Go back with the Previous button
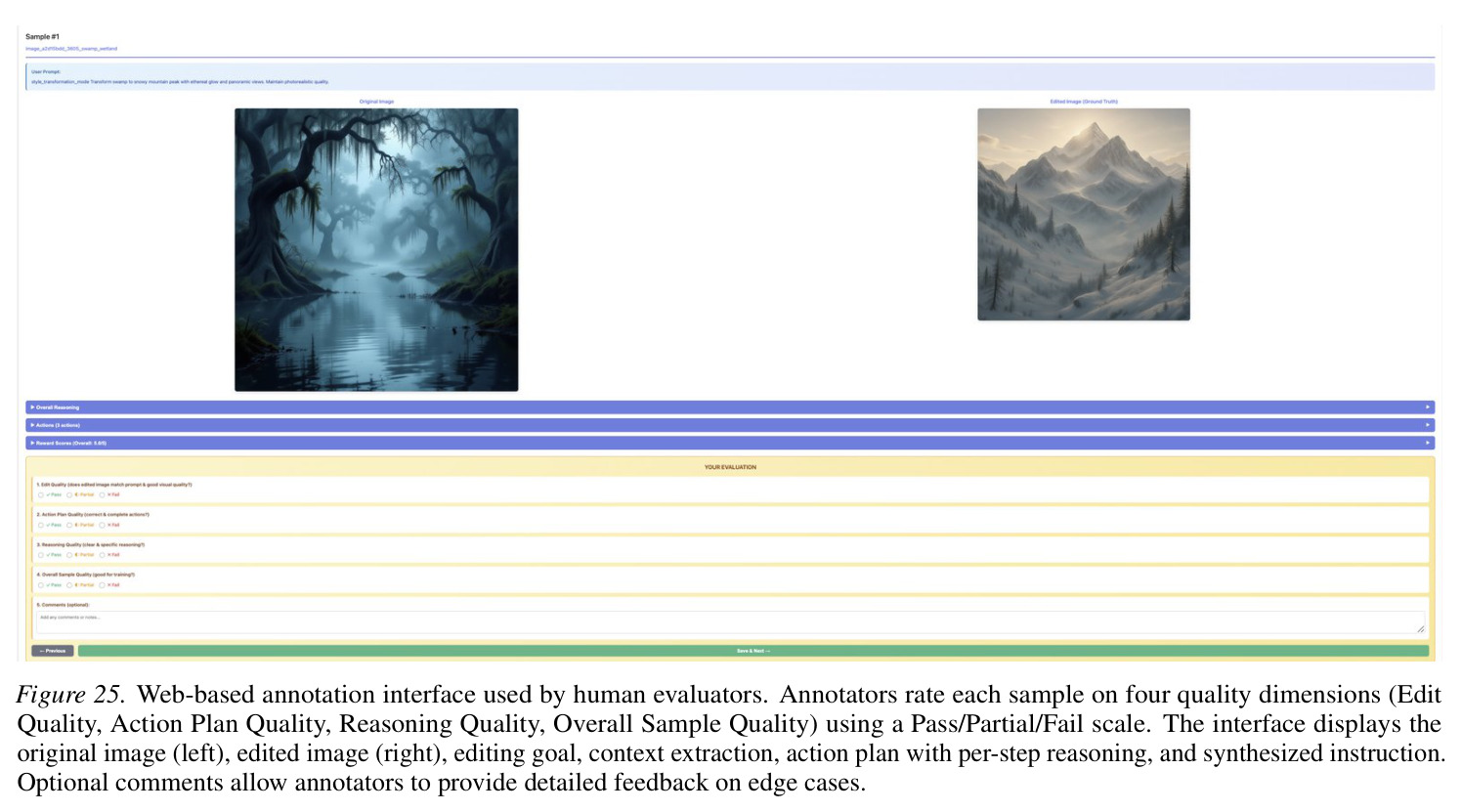This screenshot has height=812, width=1462. pos(53,651)
